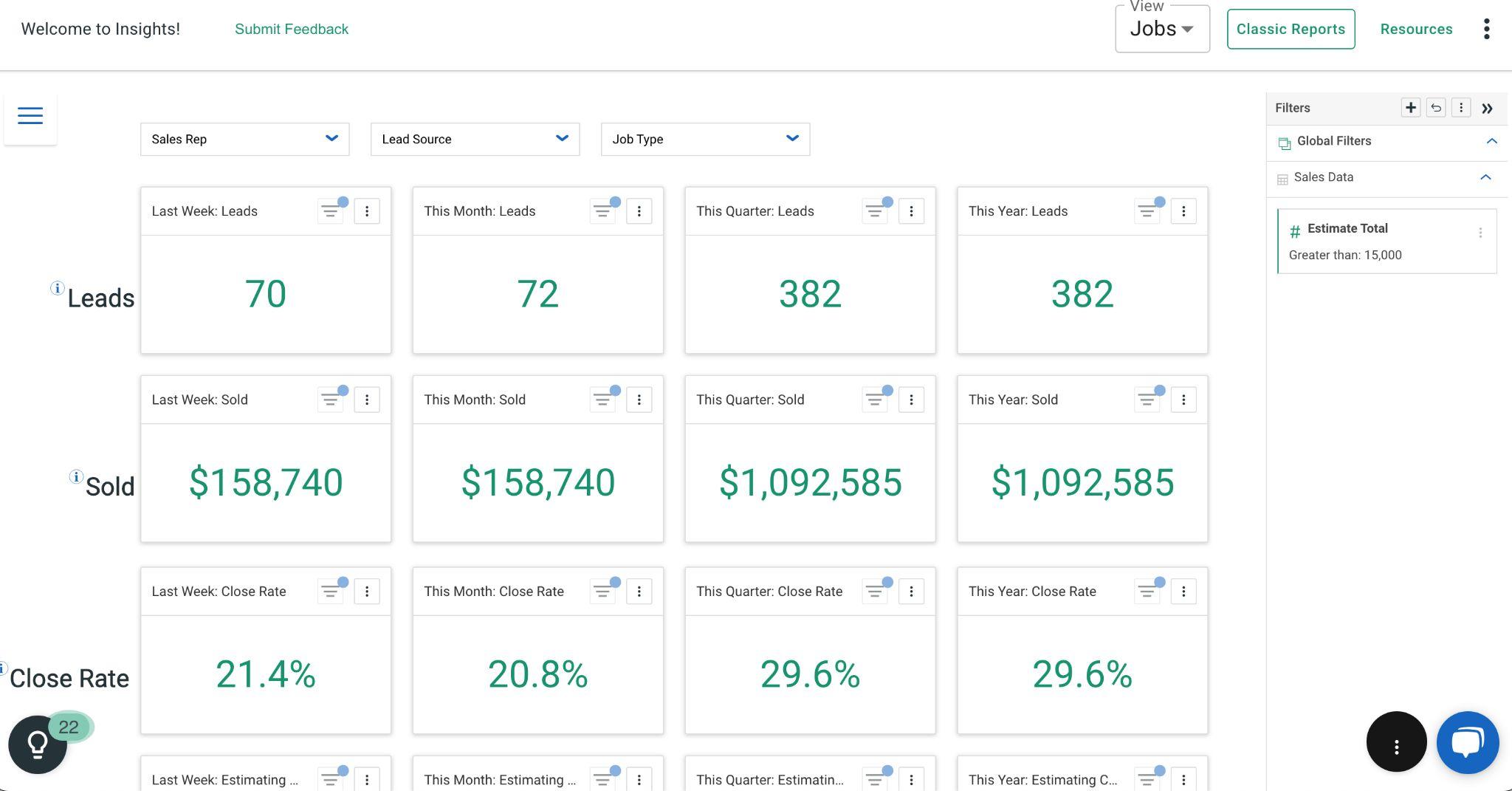Open the Resources link

coord(1416,30)
